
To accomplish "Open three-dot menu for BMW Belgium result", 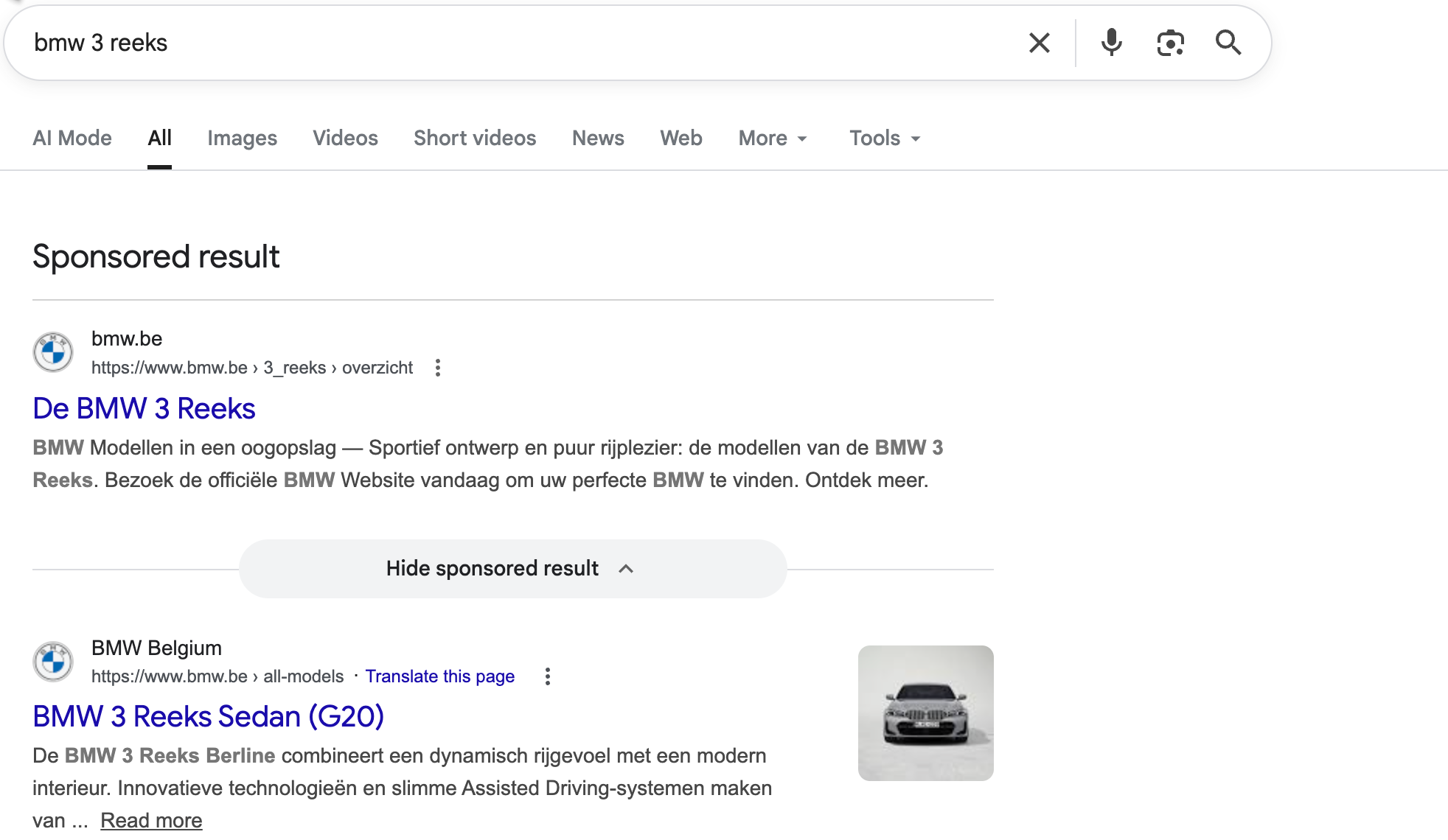I will 547,676.
